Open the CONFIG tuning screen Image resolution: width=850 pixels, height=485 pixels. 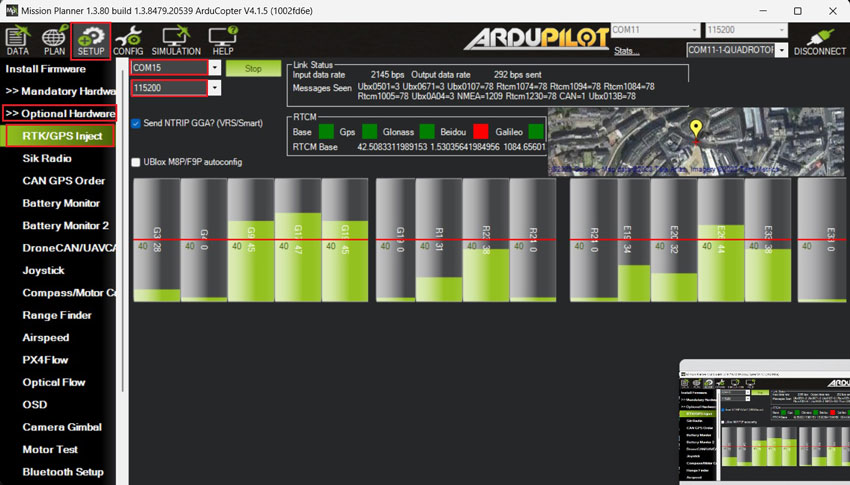tap(128, 41)
